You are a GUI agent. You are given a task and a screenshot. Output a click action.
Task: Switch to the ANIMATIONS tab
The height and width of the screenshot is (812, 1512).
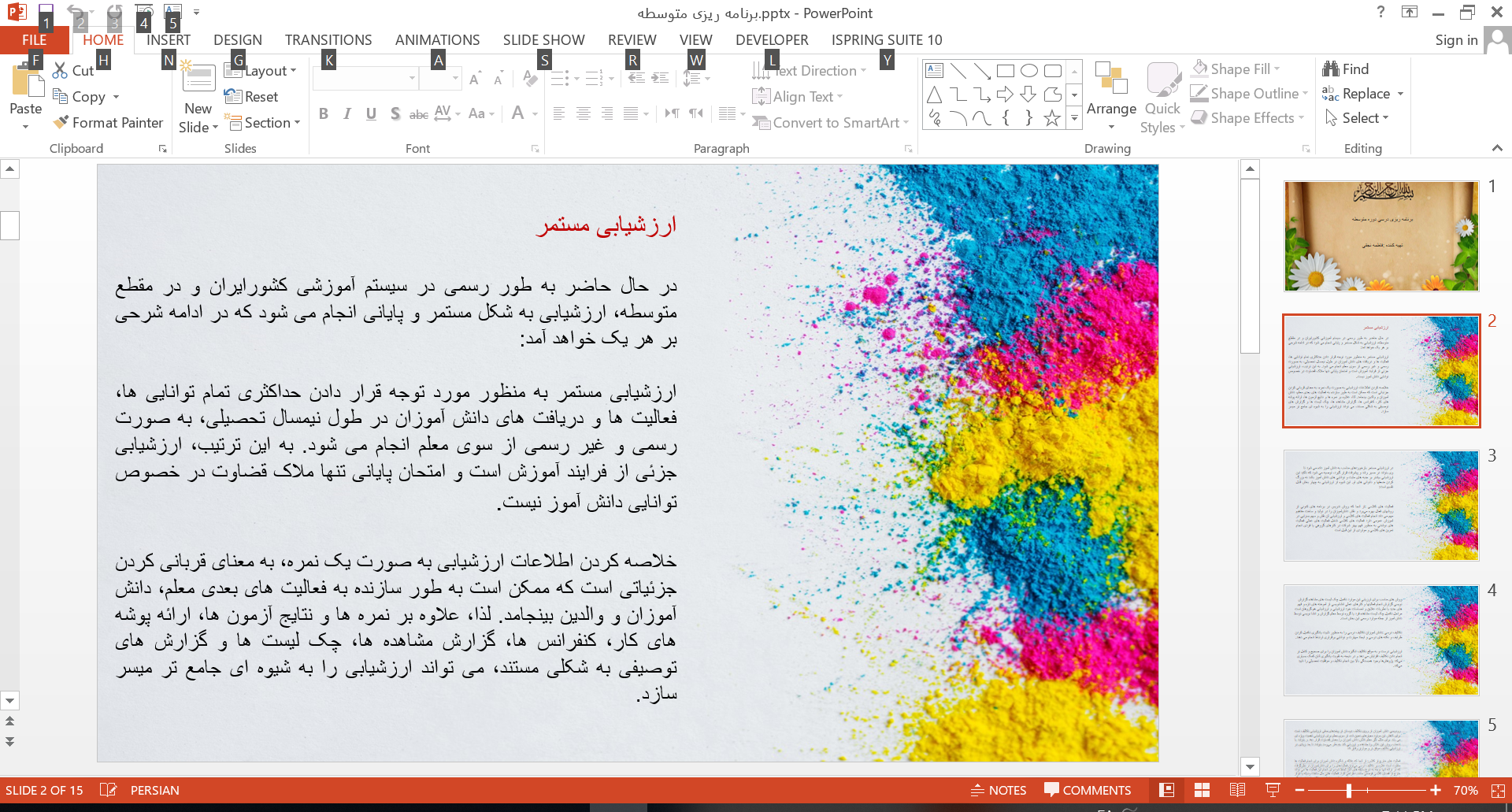437,40
